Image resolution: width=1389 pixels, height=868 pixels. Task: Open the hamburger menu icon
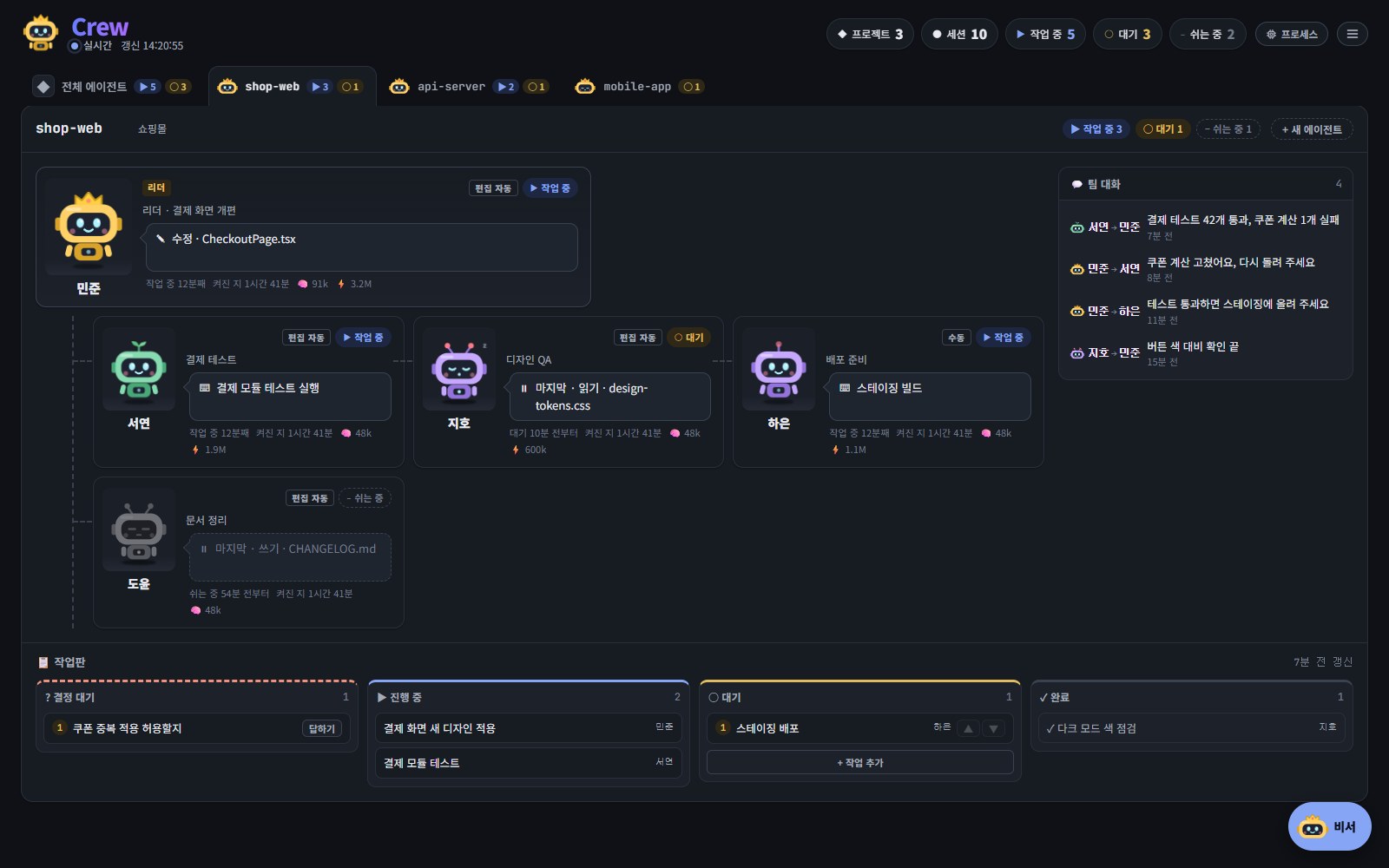coord(1352,34)
